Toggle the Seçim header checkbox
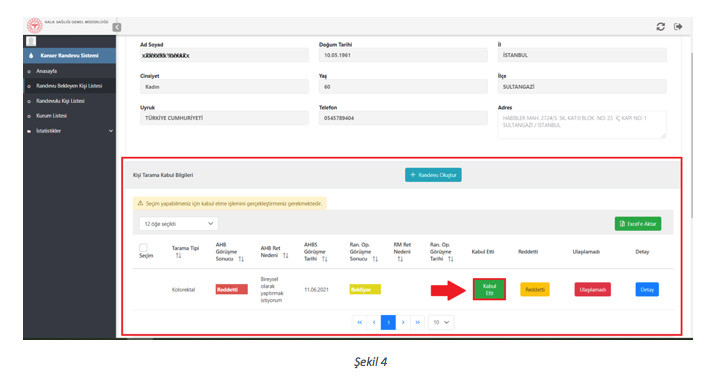The height and width of the screenshot is (376, 716). (143, 248)
